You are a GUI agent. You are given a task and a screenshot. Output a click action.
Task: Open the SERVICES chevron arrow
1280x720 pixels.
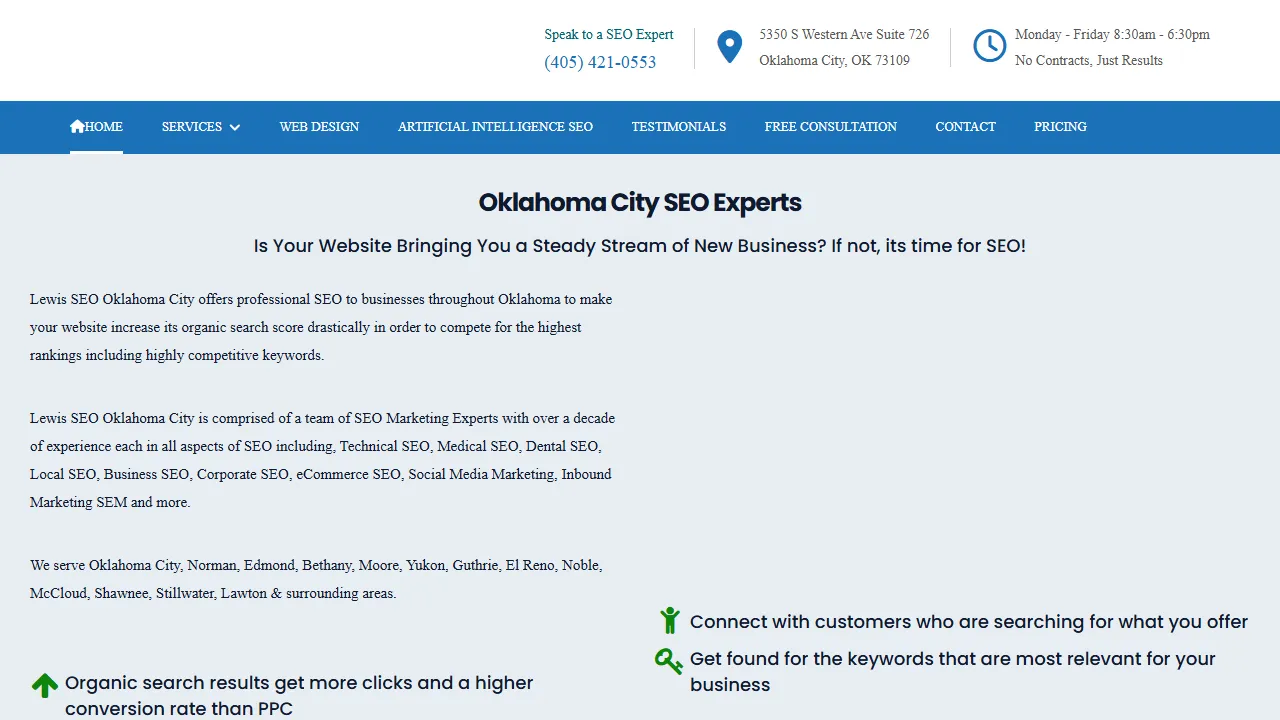(235, 127)
